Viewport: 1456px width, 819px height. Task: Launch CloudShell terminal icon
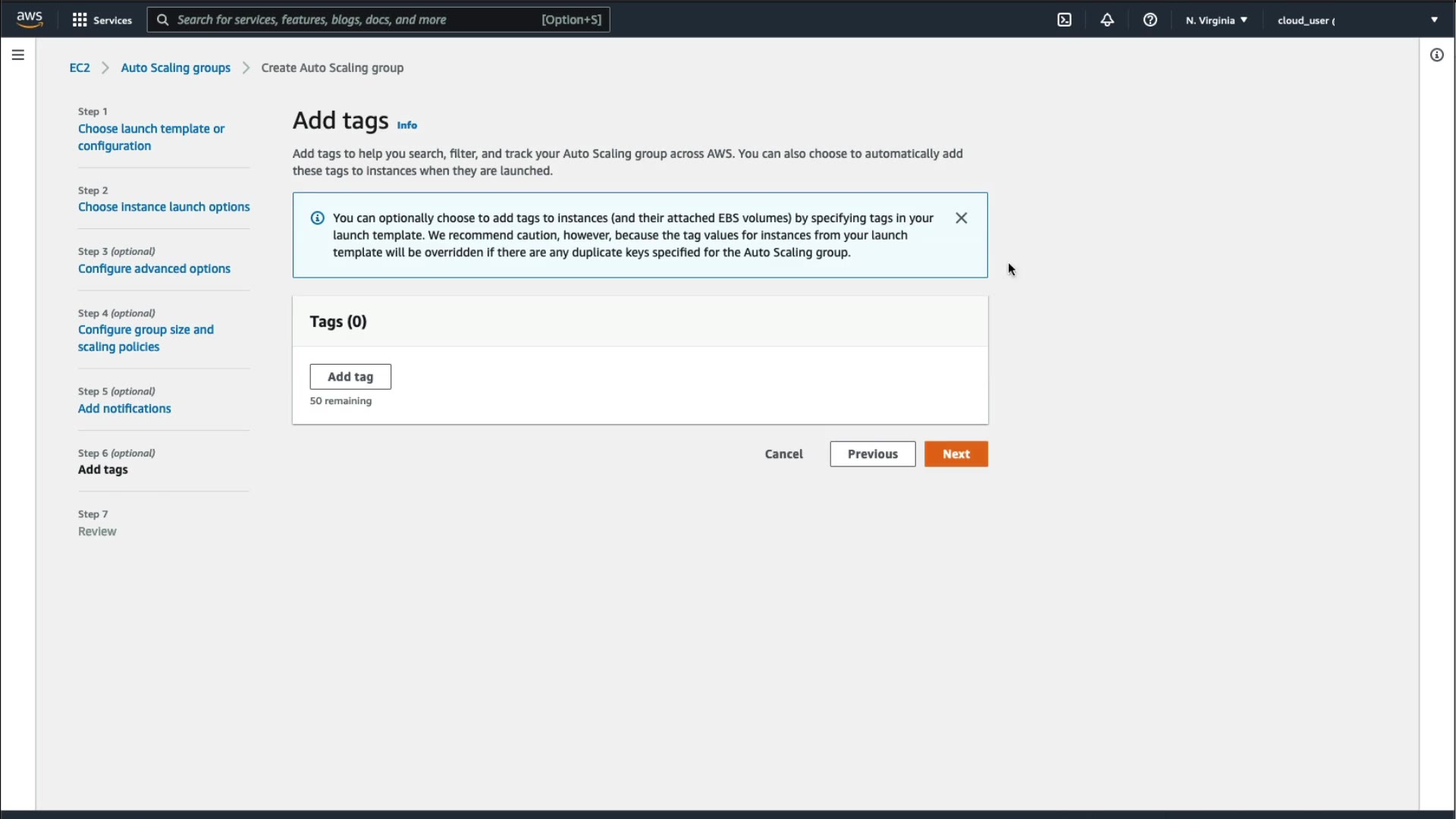[x=1065, y=20]
